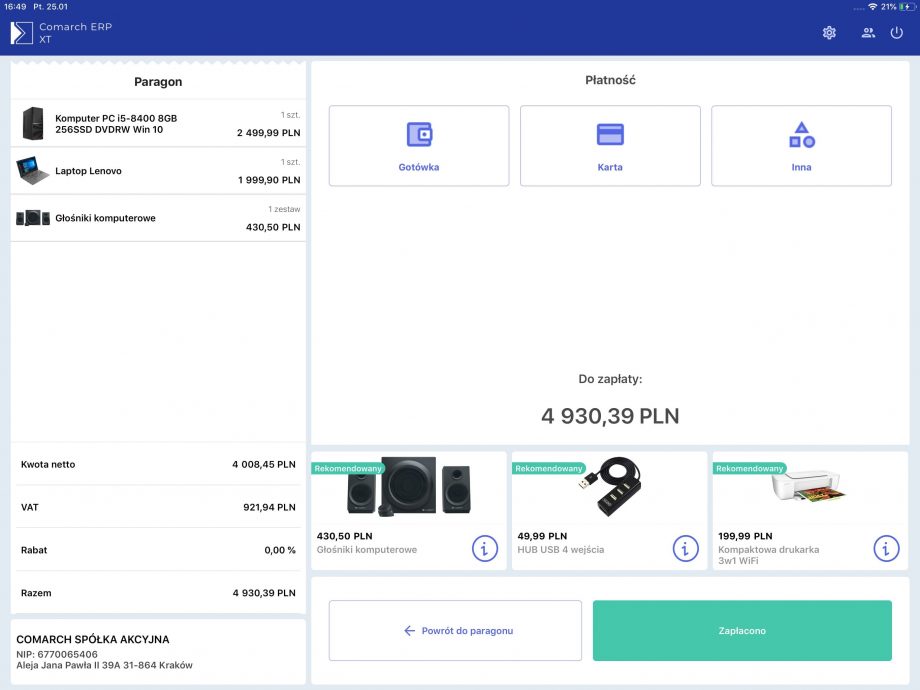Tap recommended speakers product image
920x690 pixels.
pyautogui.click(x=410, y=487)
